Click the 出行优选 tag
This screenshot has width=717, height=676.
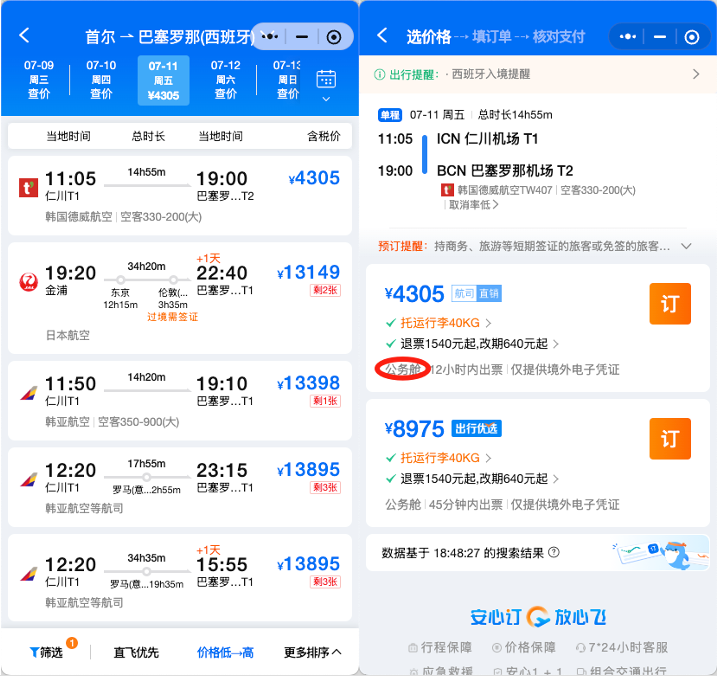click(476, 429)
